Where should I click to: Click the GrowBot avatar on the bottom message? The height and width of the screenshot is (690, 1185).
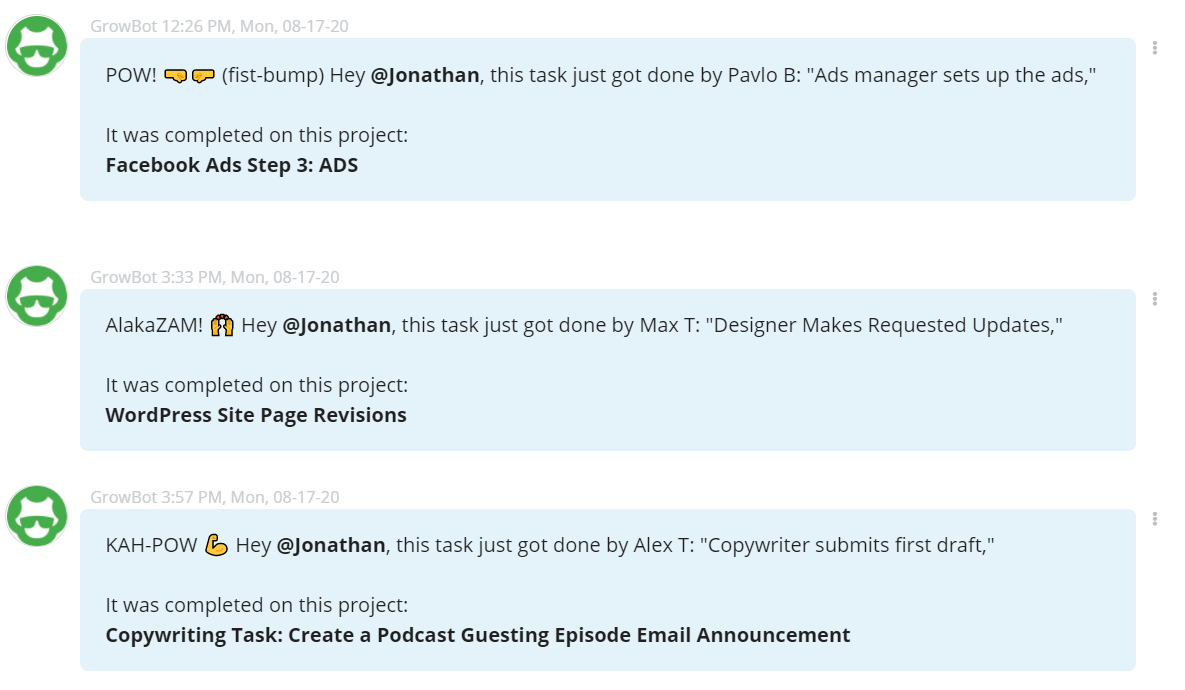[36, 517]
